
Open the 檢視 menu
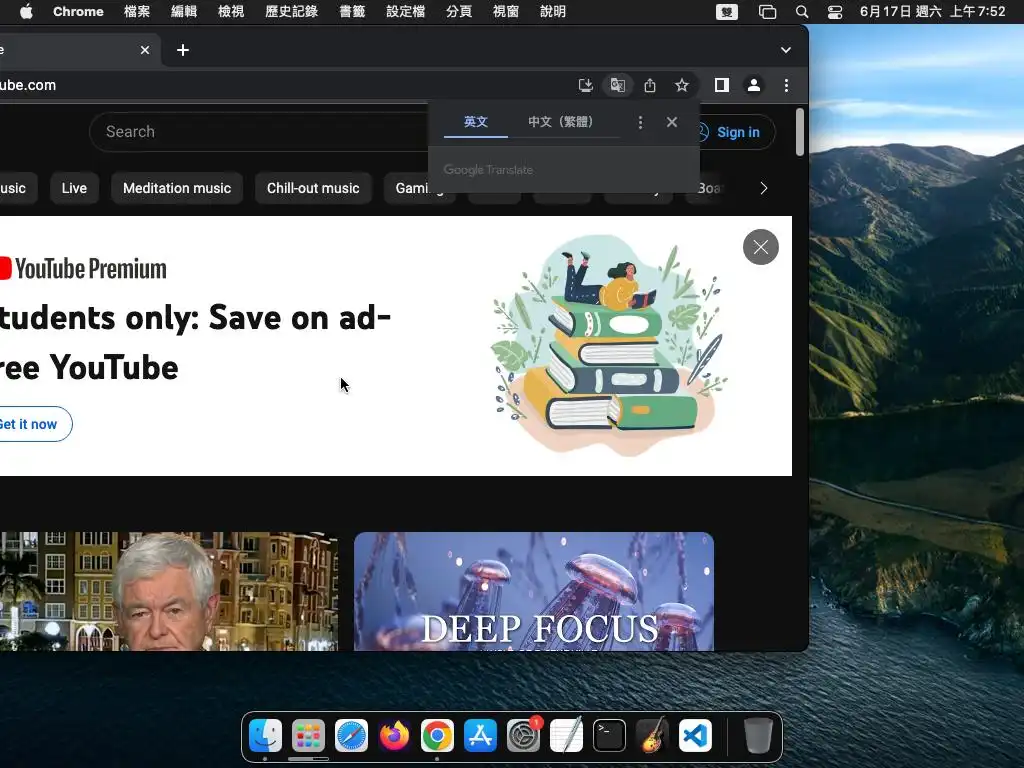231,12
